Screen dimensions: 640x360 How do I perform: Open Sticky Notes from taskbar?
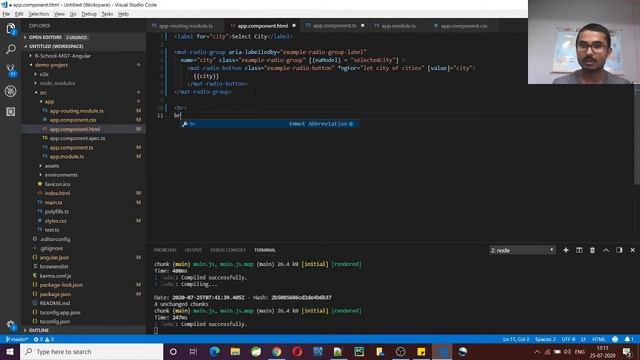(421, 351)
